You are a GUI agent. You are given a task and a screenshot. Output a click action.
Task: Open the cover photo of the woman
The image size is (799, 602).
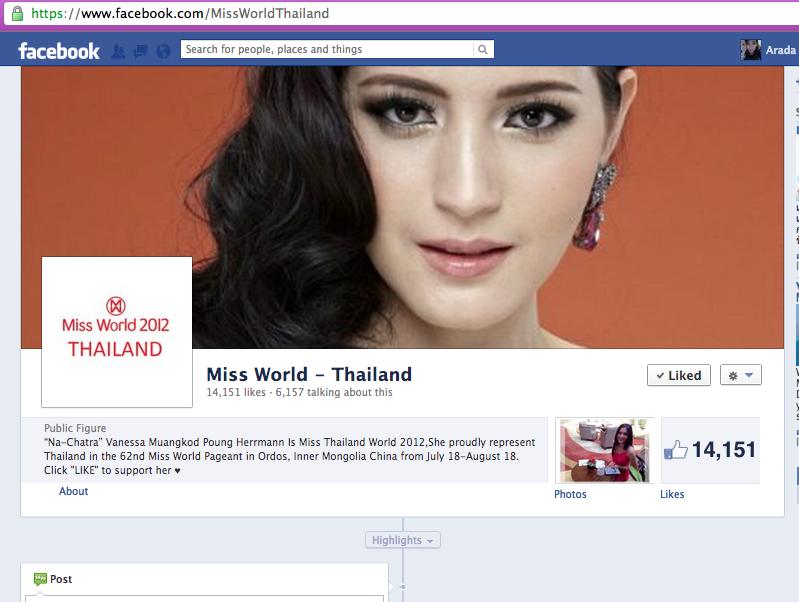tap(403, 207)
